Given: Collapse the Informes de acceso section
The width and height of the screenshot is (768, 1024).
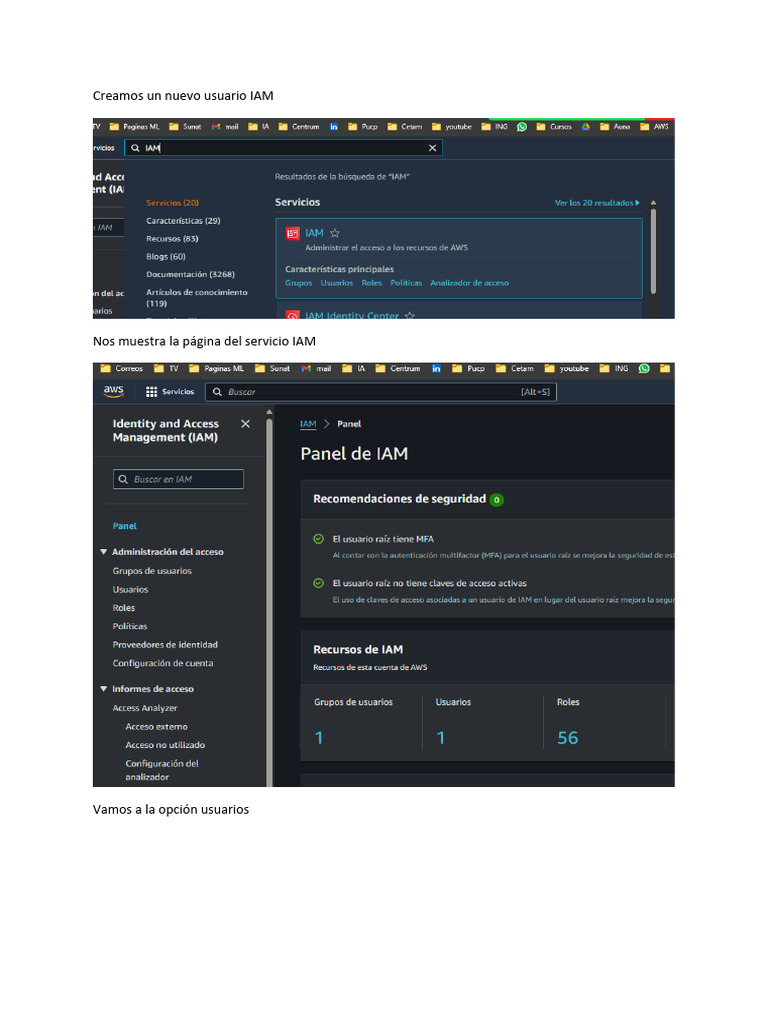Looking at the screenshot, I should click(103, 689).
